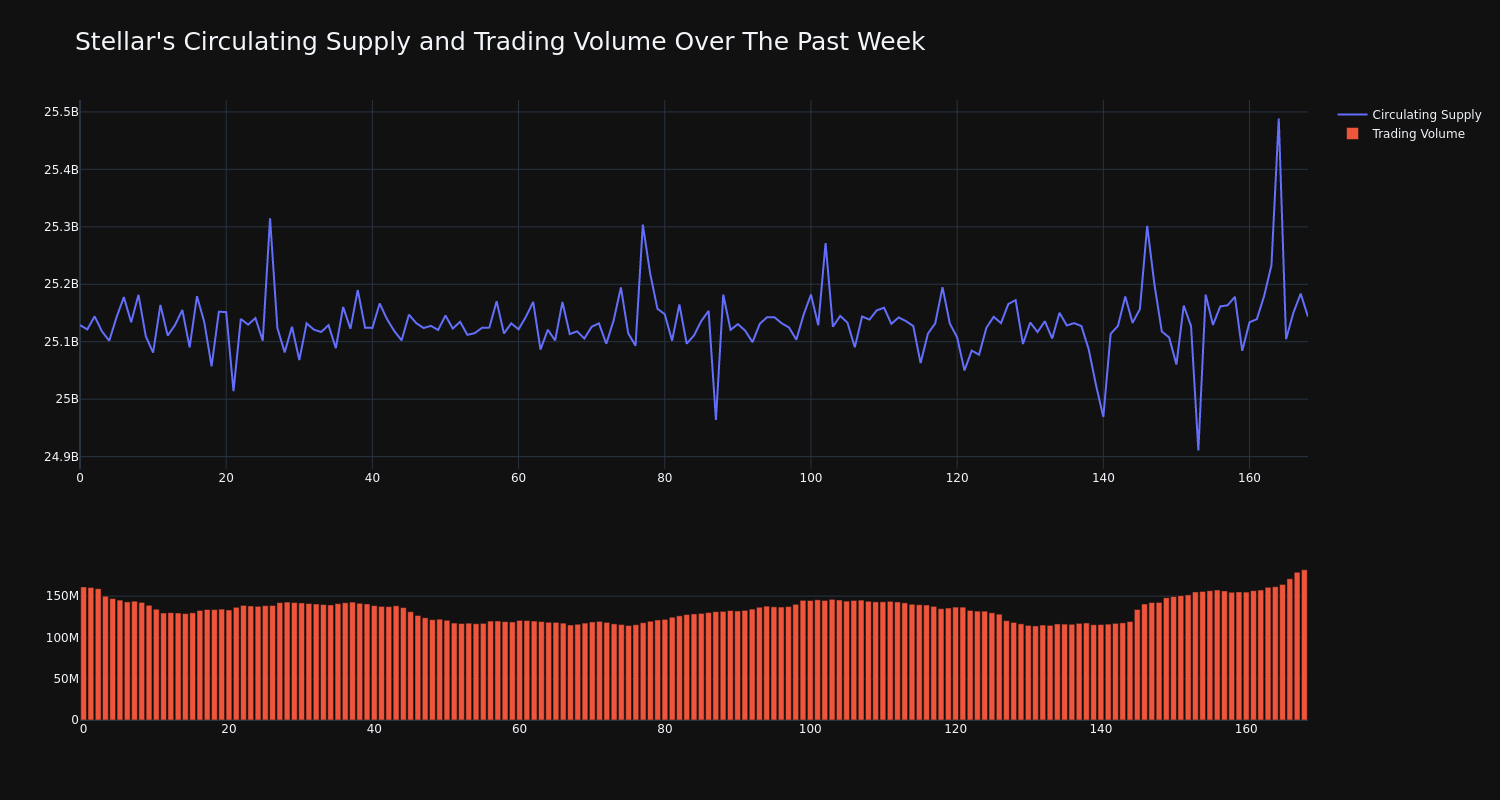Click the 25.2B y-axis label
The width and height of the screenshot is (1500, 800).
61,284
